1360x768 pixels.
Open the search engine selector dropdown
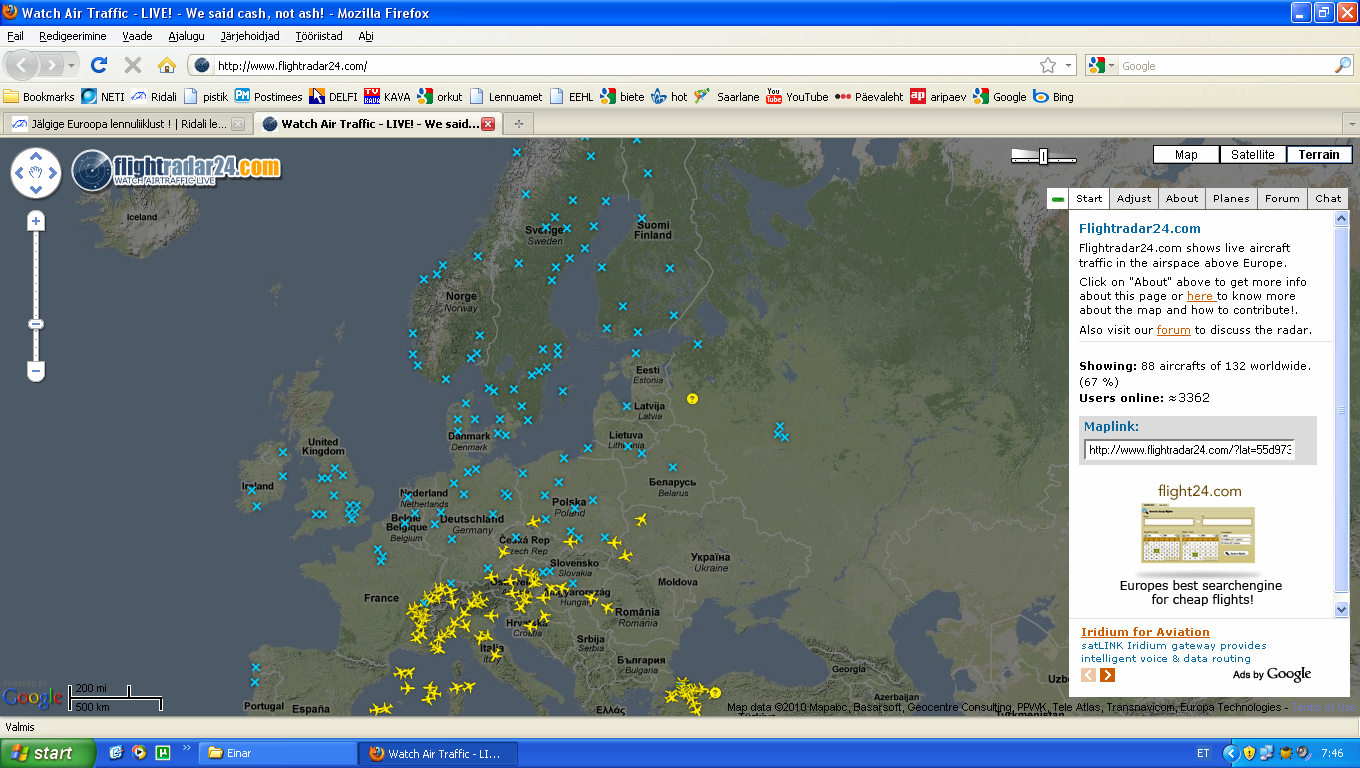[1102, 66]
